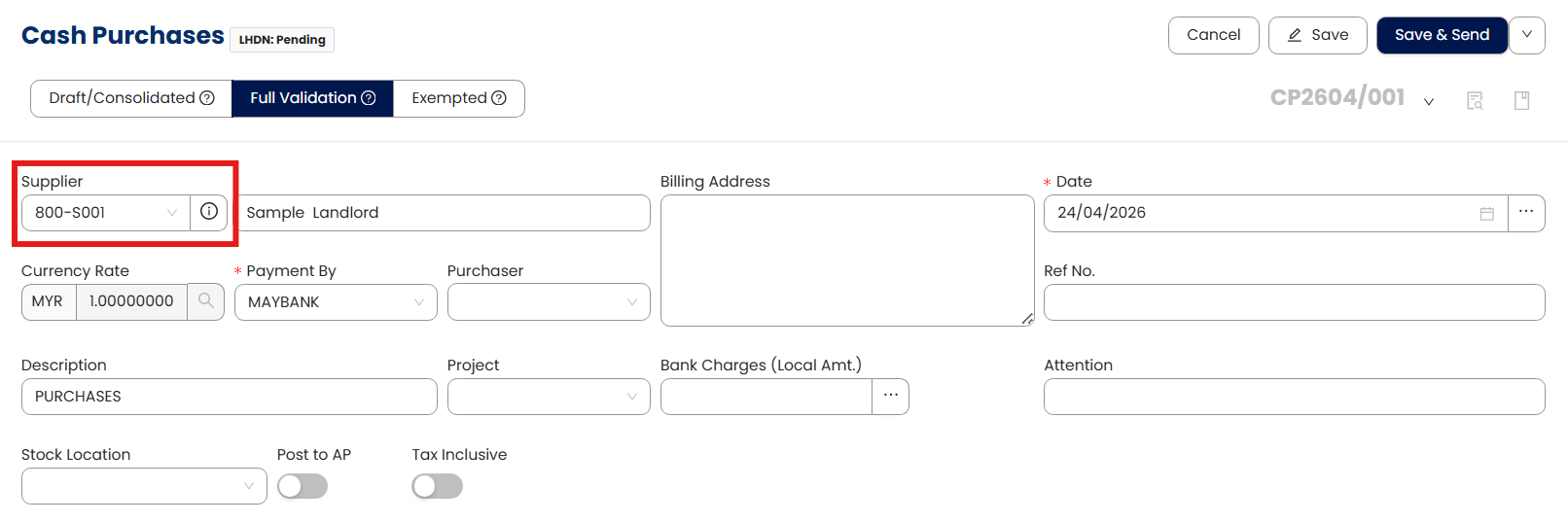Open the Project dropdown
1568x523 pixels.
[x=549, y=397]
